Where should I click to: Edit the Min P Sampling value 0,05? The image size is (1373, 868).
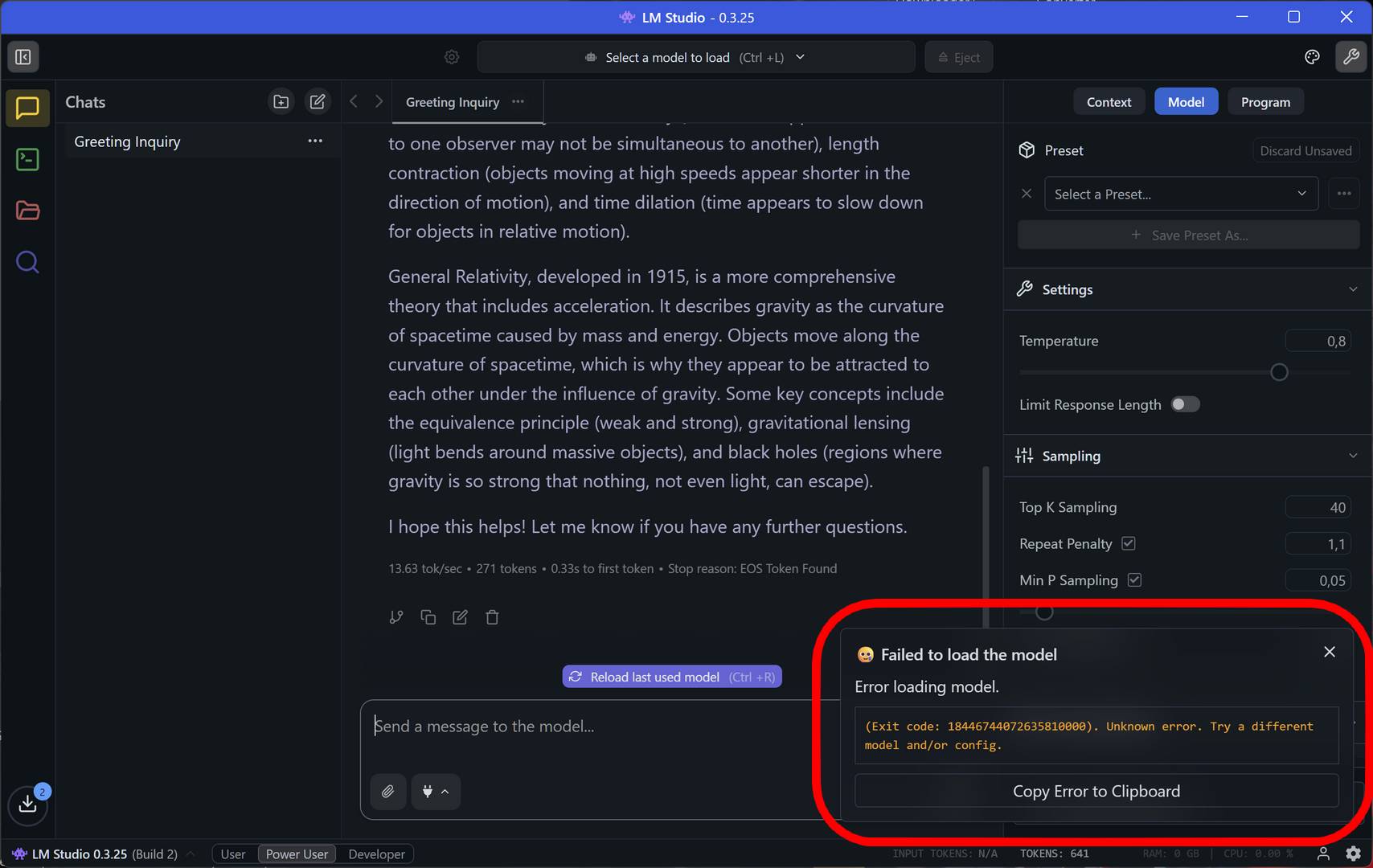pos(1318,580)
